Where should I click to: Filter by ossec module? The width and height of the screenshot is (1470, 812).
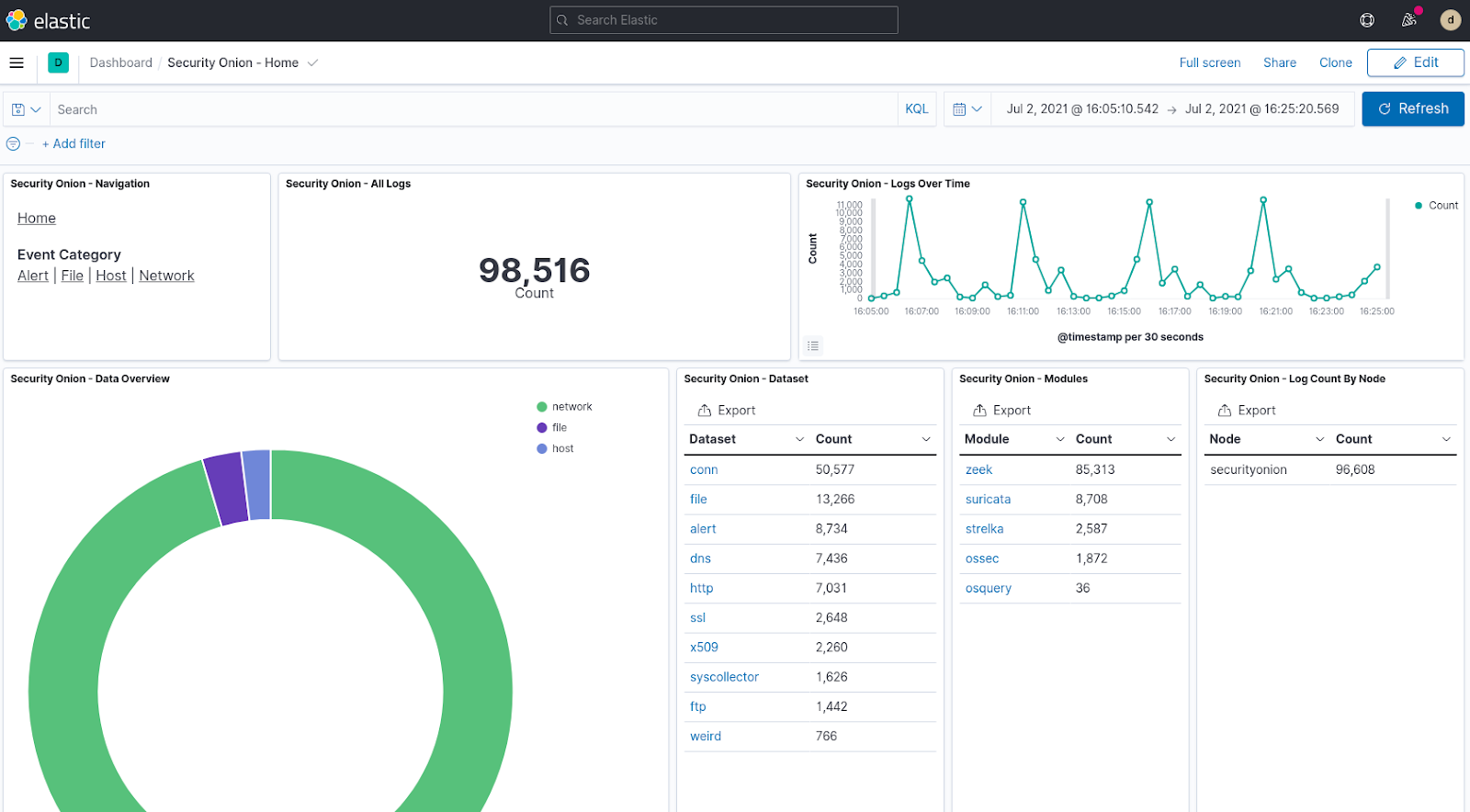click(981, 558)
